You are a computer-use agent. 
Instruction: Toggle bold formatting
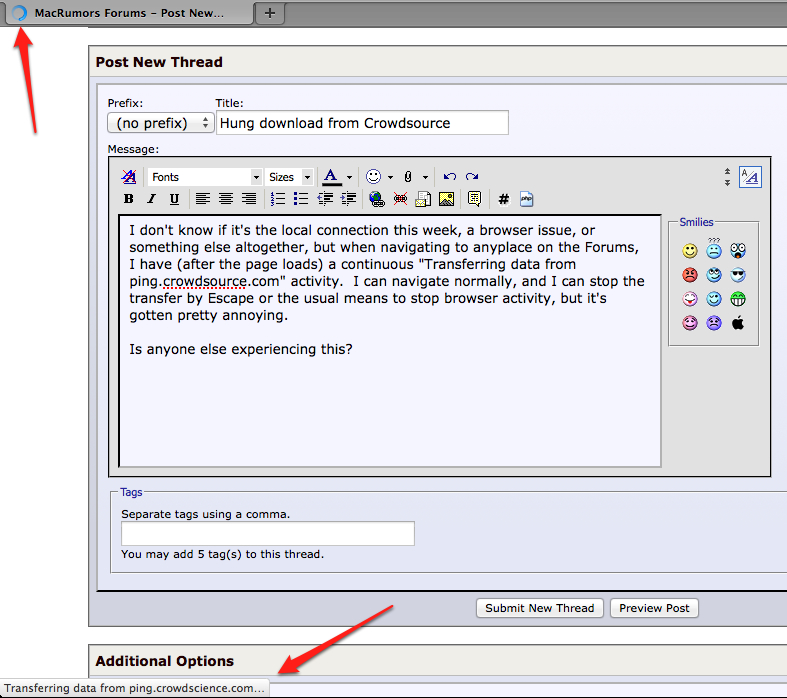128,199
